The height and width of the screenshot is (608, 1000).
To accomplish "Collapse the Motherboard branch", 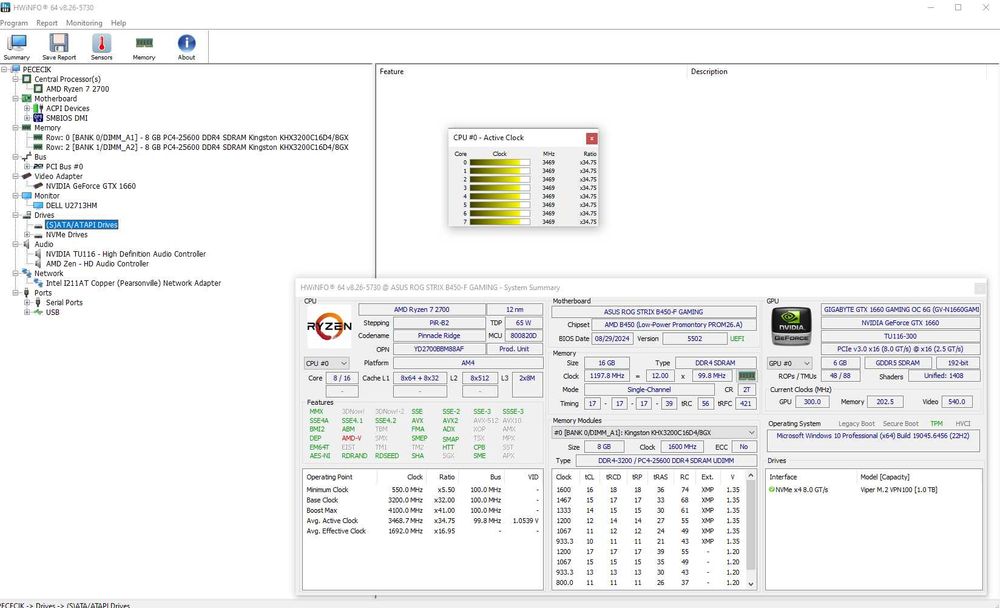I will [15, 98].
